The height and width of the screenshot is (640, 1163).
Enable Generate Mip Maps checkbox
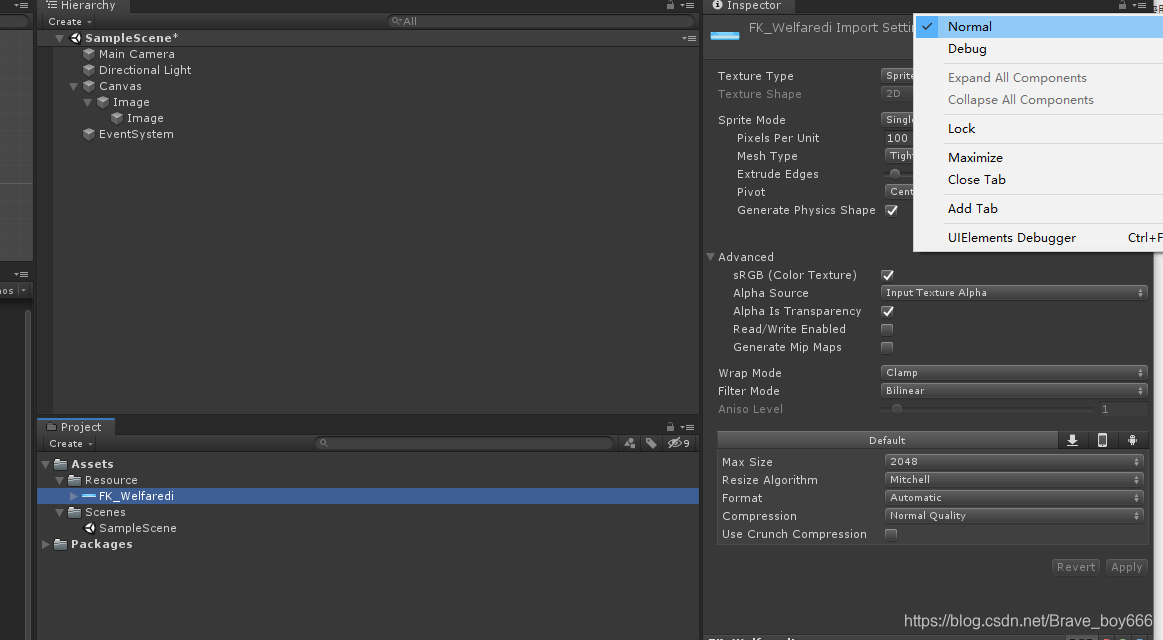(x=887, y=347)
